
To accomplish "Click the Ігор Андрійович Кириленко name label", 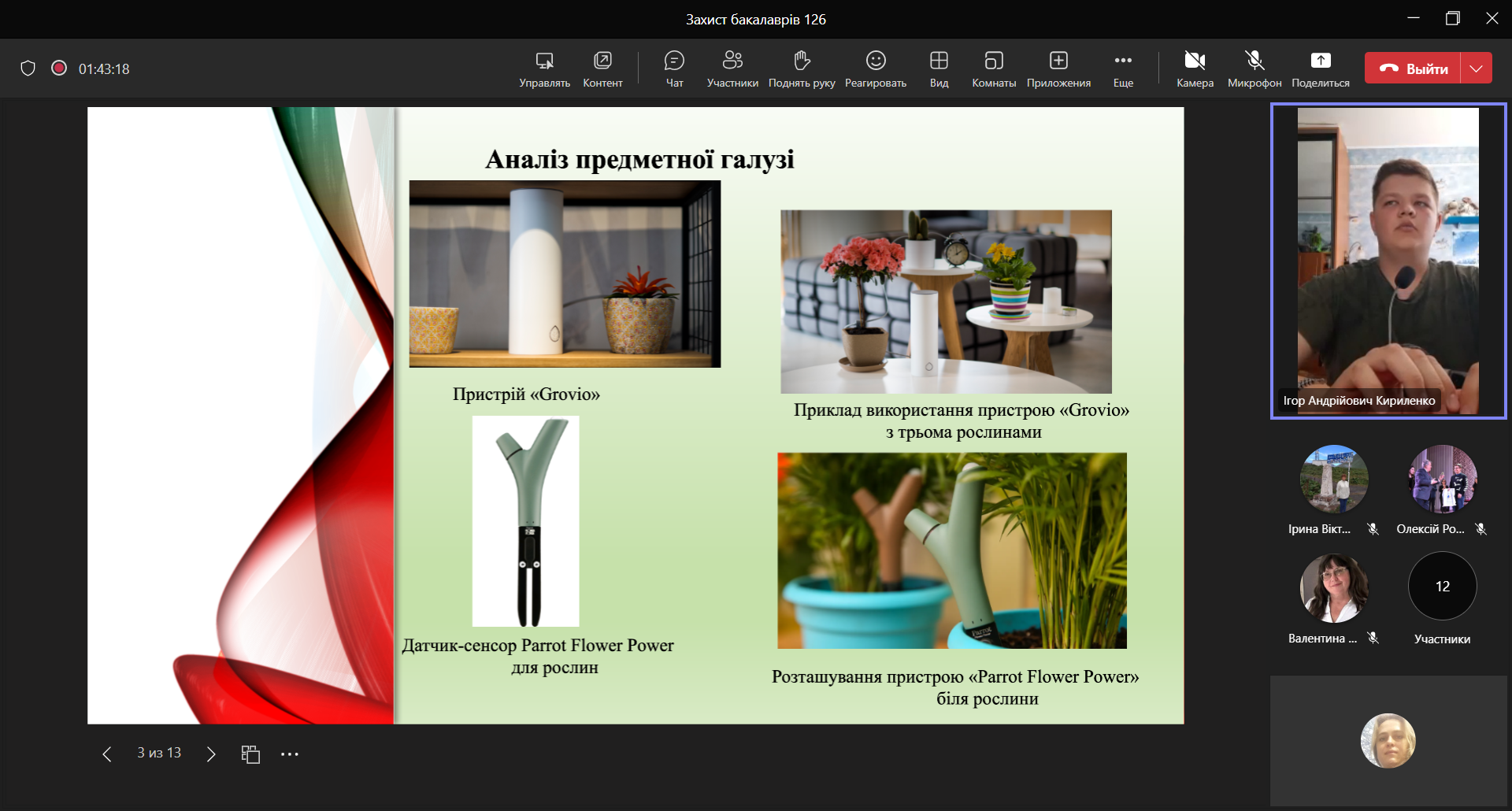I will [x=1359, y=401].
